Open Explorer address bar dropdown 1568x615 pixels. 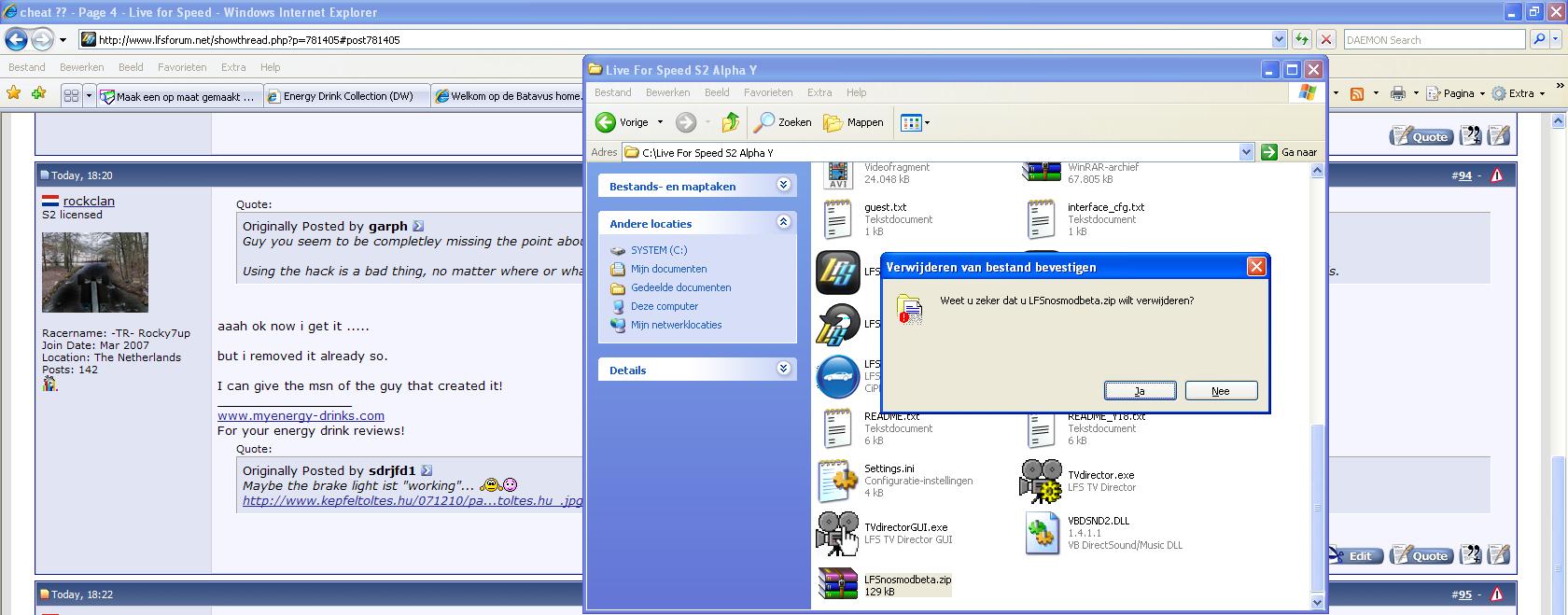tap(1246, 152)
